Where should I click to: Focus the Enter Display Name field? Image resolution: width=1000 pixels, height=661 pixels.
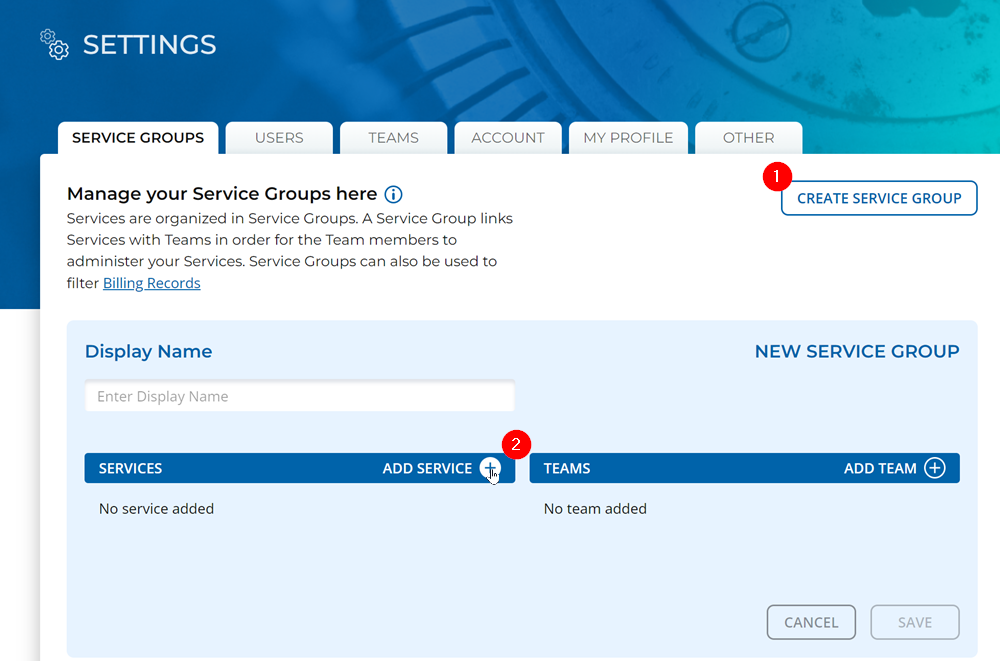300,396
